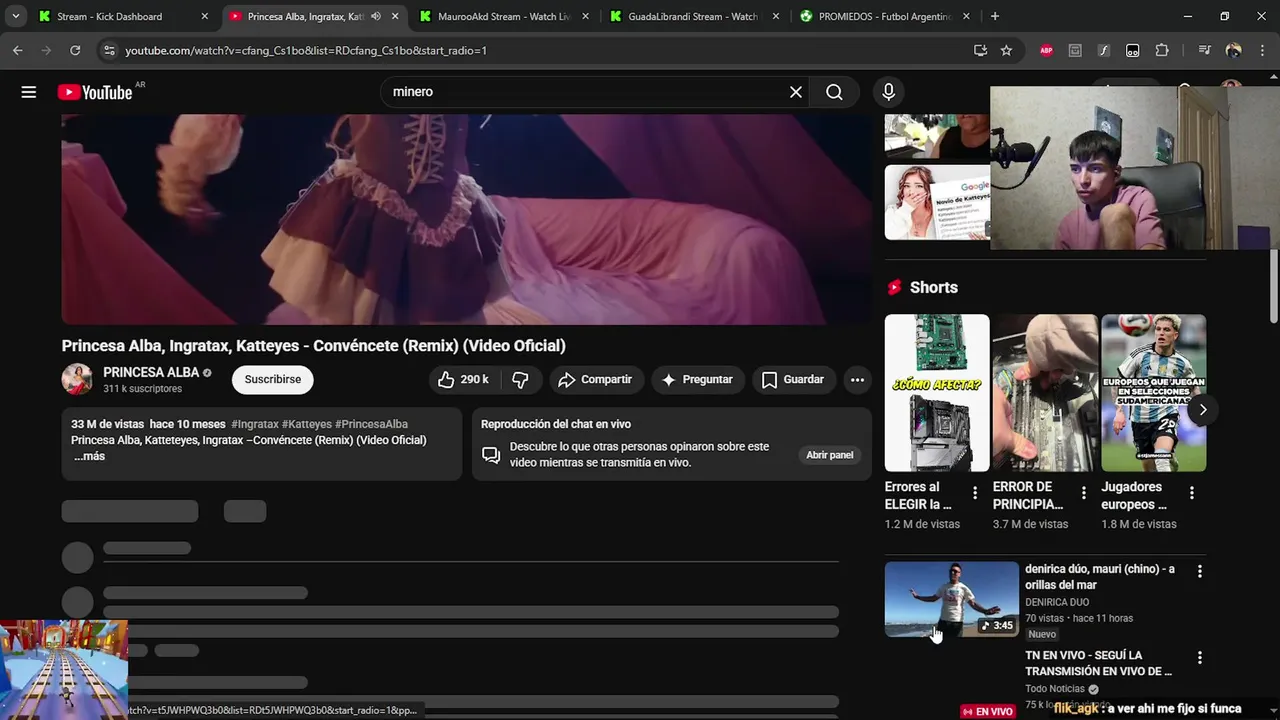Open the PRINCESA ALBA channel avatar

pos(77,380)
